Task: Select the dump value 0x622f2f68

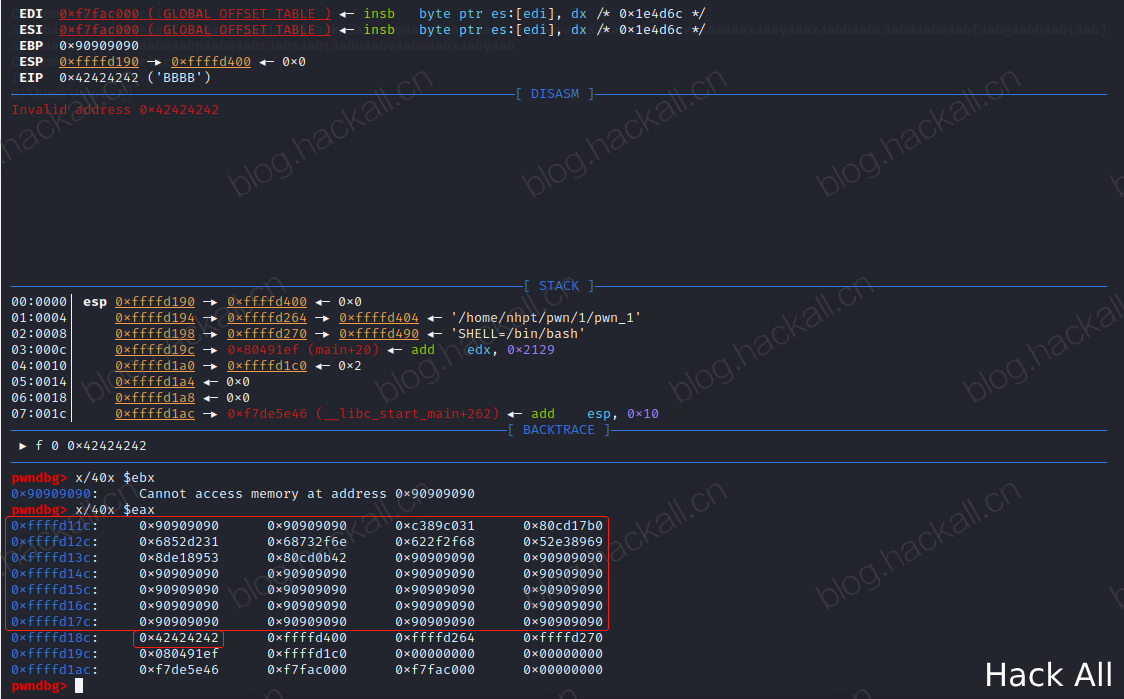Action: (x=434, y=542)
